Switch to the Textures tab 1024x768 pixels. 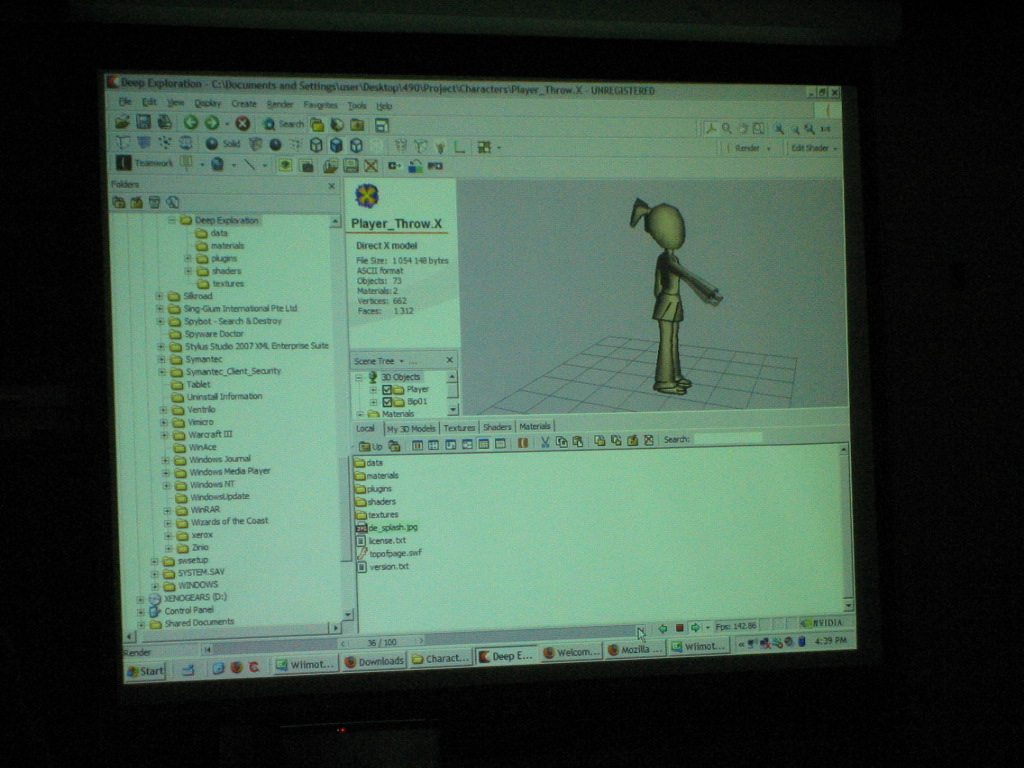click(x=459, y=427)
